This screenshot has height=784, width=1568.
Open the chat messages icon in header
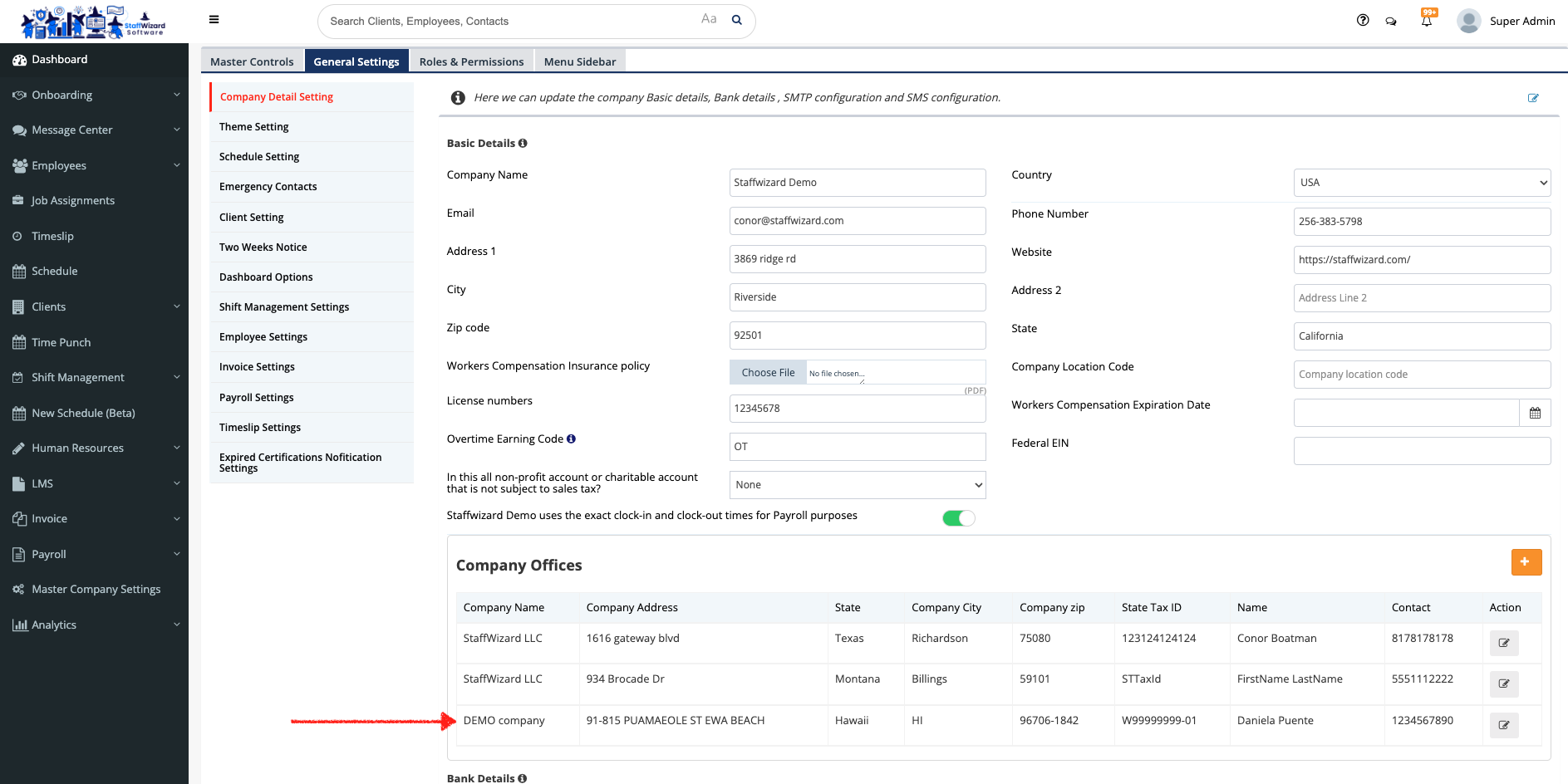tap(1390, 22)
